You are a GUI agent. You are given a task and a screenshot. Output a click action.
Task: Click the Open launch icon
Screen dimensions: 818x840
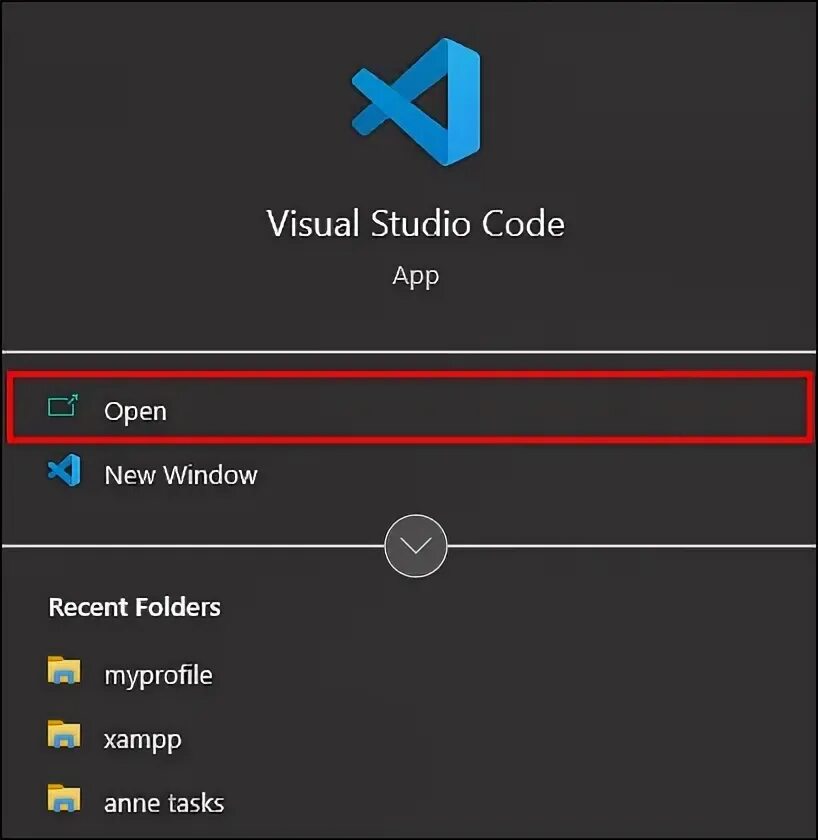63,409
